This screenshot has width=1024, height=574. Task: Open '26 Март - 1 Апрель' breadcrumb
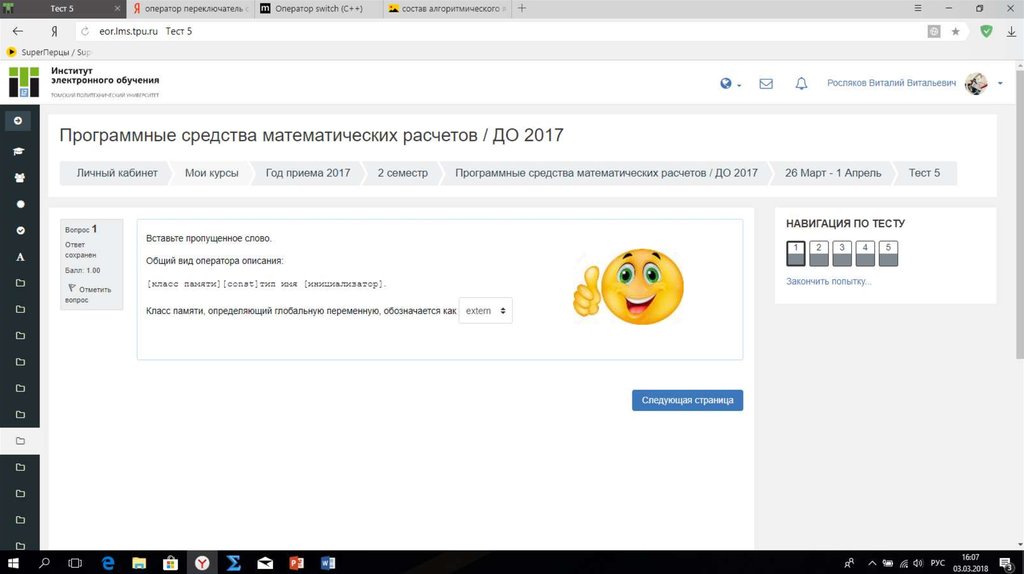pyautogui.click(x=833, y=173)
